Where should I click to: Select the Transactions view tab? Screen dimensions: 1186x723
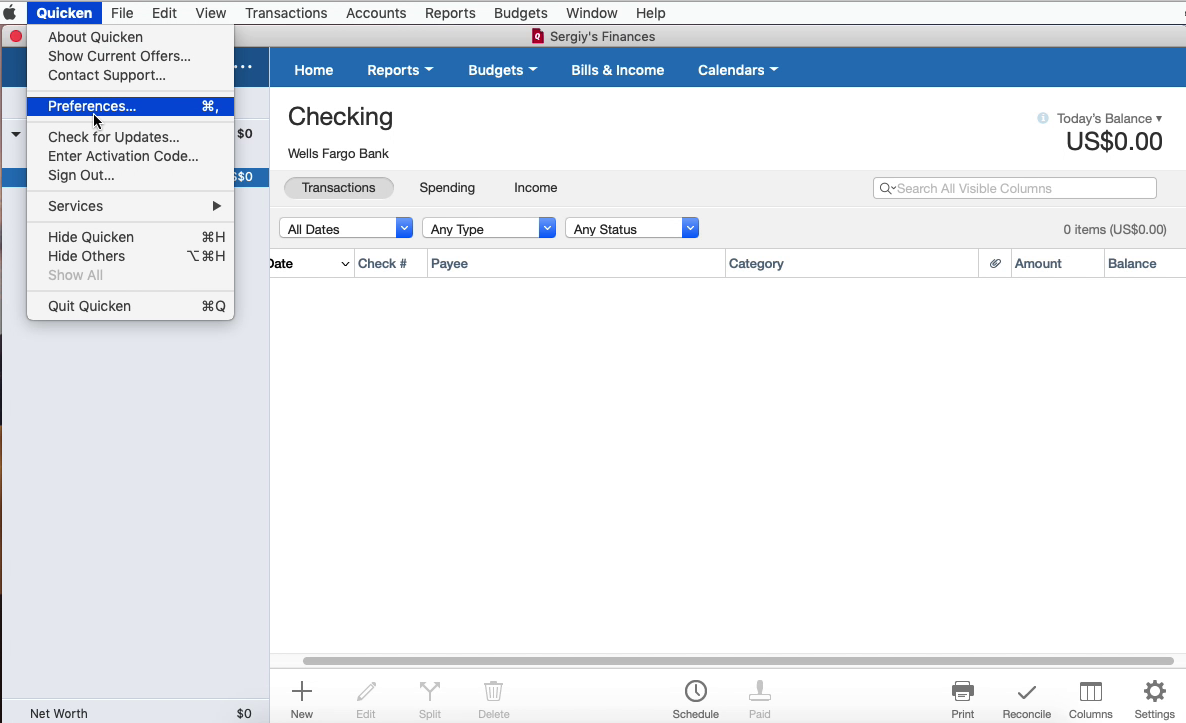[338, 188]
